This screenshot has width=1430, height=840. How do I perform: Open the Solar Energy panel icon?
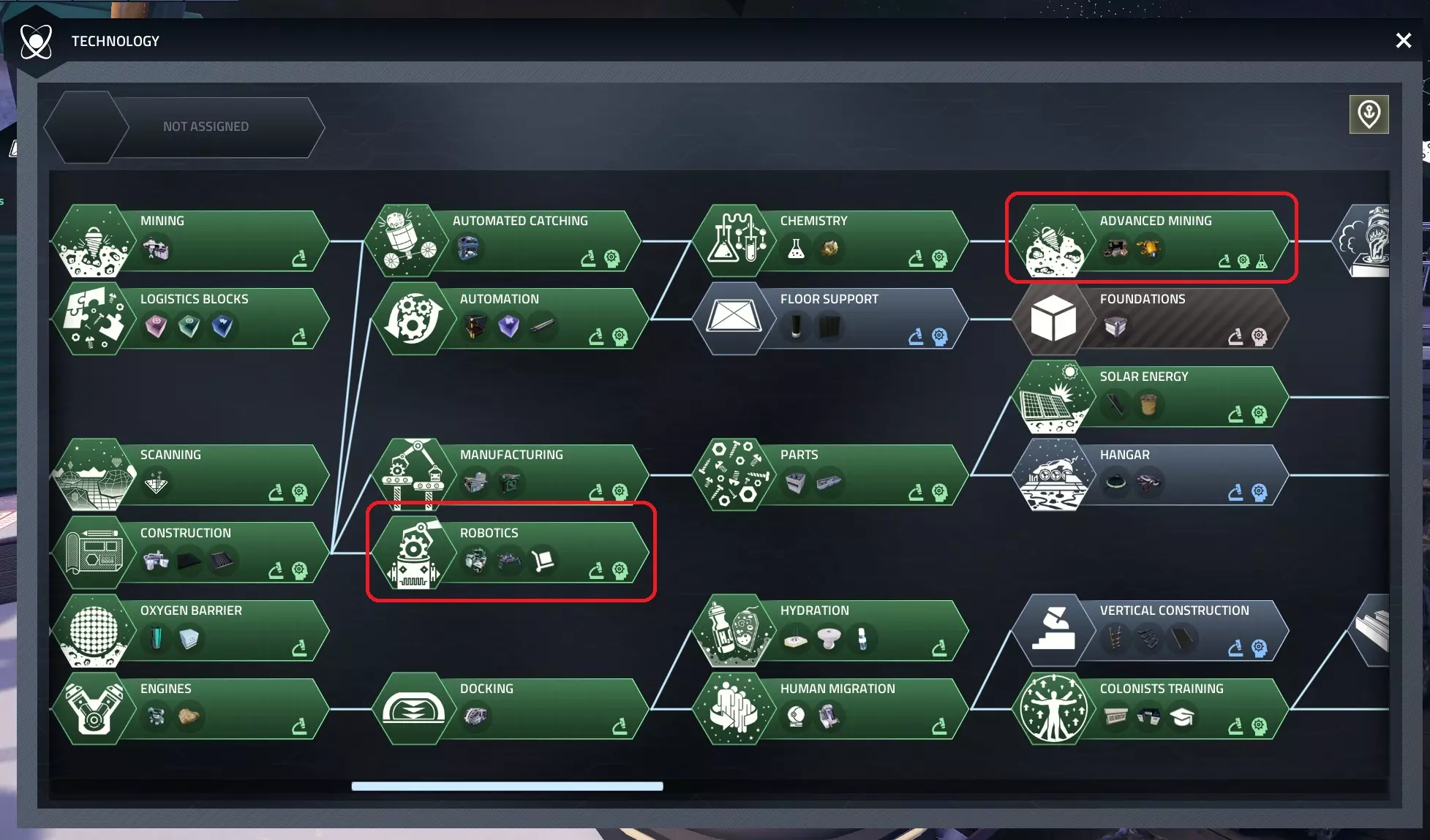[x=1053, y=397]
